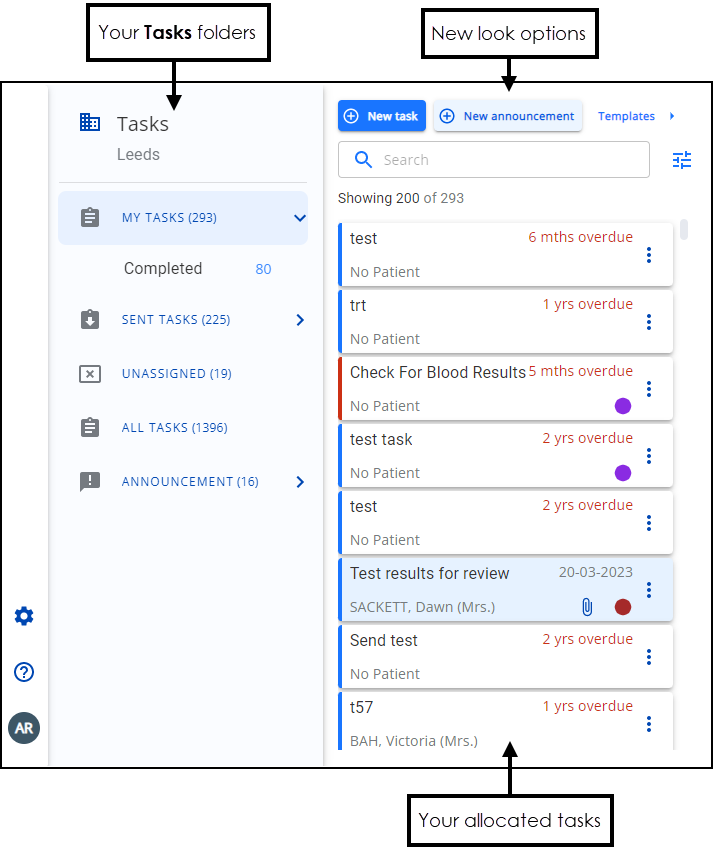Click the help question mark icon

[x=24, y=672]
